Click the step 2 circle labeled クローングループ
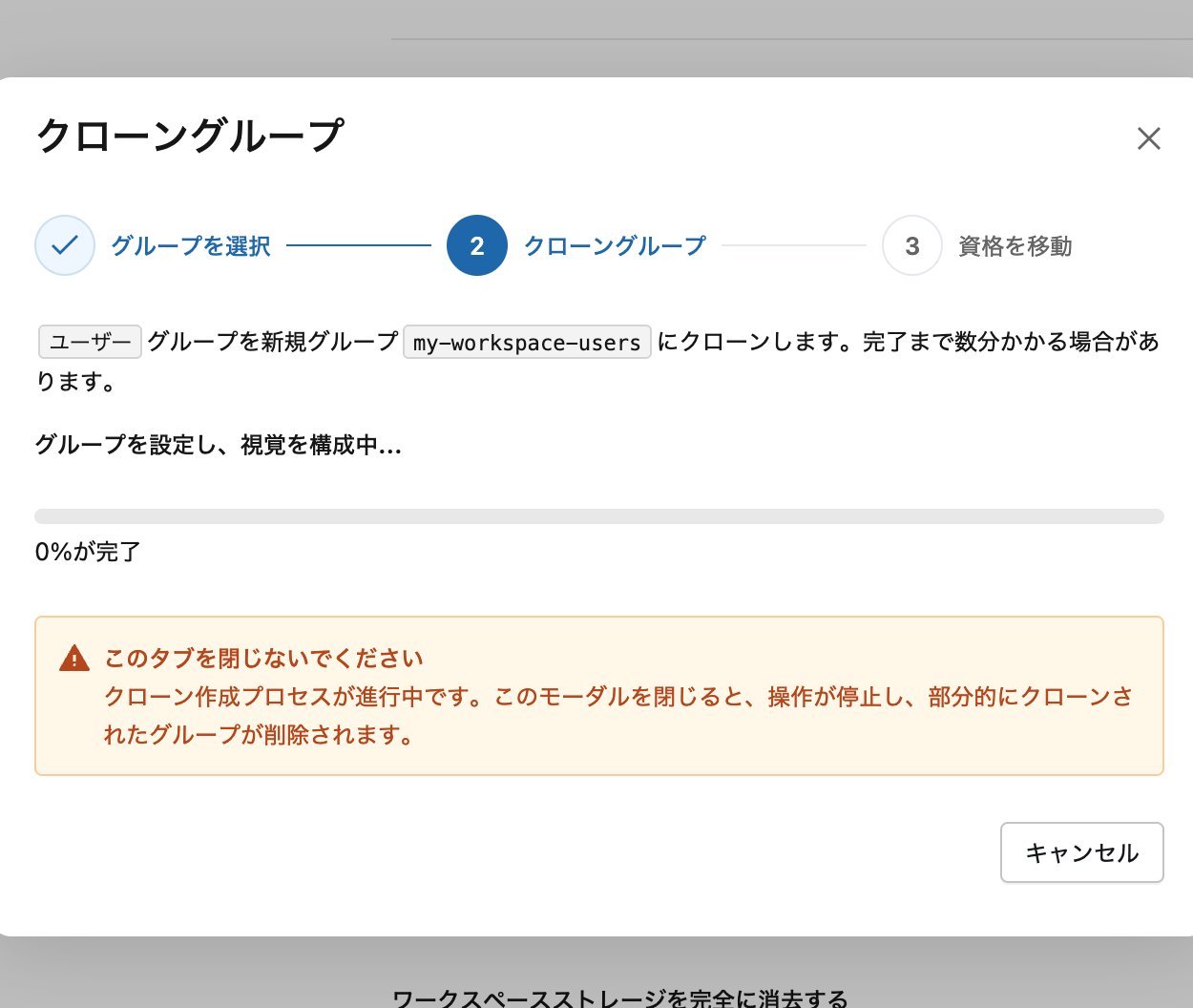This screenshot has width=1193, height=1008. [x=477, y=245]
